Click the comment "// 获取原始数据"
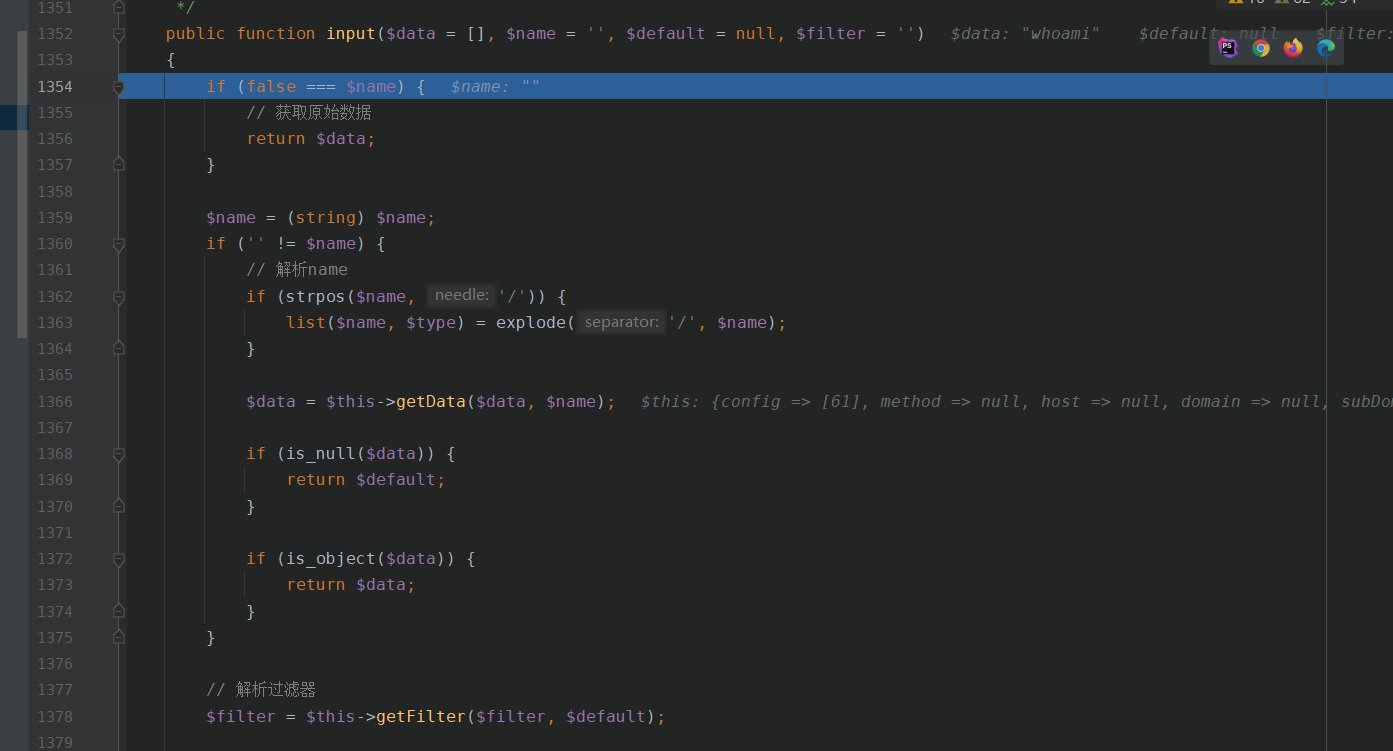The width and height of the screenshot is (1393, 751). pyautogui.click(x=309, y=112)
